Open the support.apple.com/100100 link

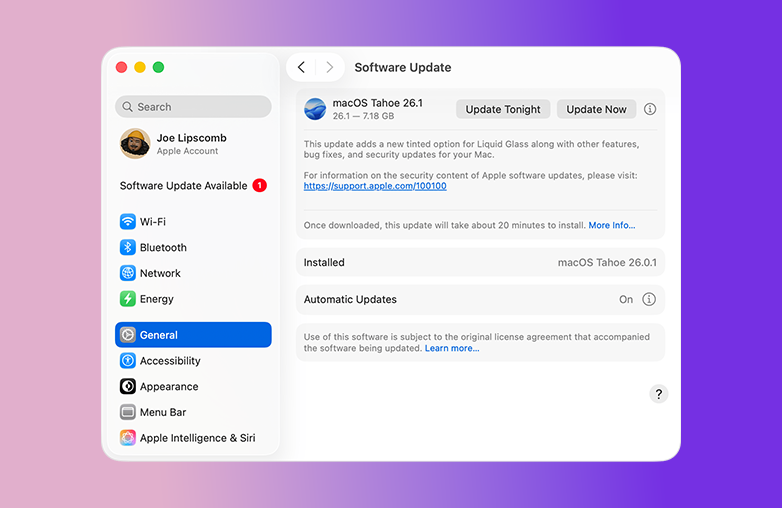(x=375, y=186)
